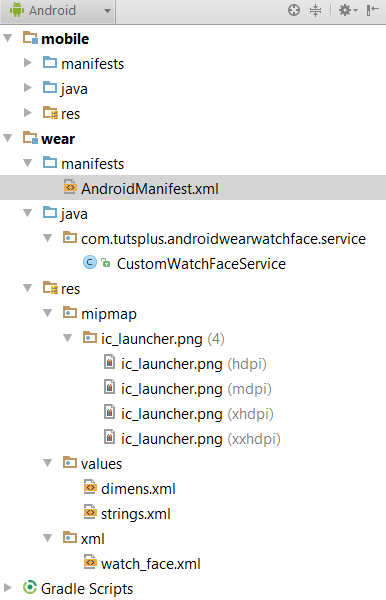Click the CustomWatchFaceService class icon
This screenshot has height=600, width=386.
90,262
